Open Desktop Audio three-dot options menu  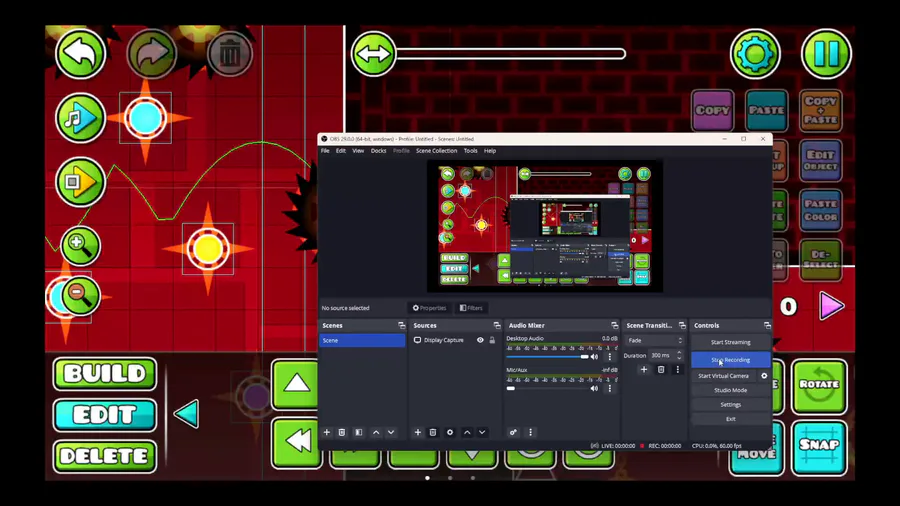point(610,357)
